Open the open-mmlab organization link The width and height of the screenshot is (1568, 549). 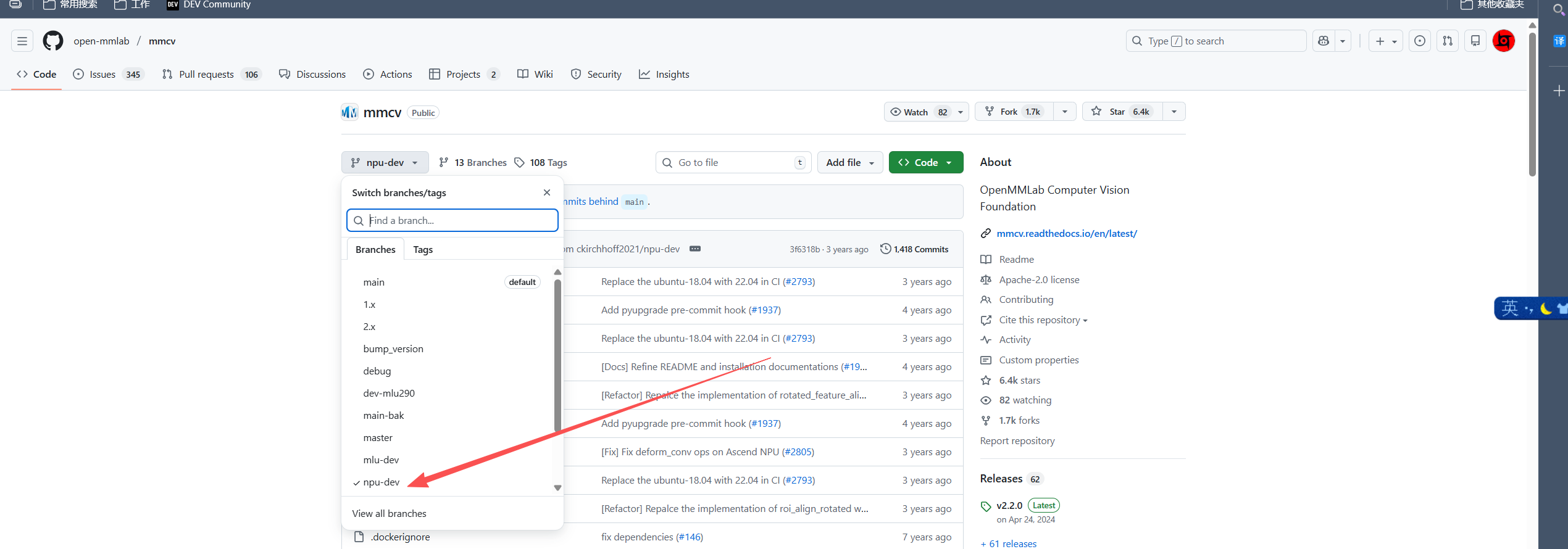(x=101, y=41)
